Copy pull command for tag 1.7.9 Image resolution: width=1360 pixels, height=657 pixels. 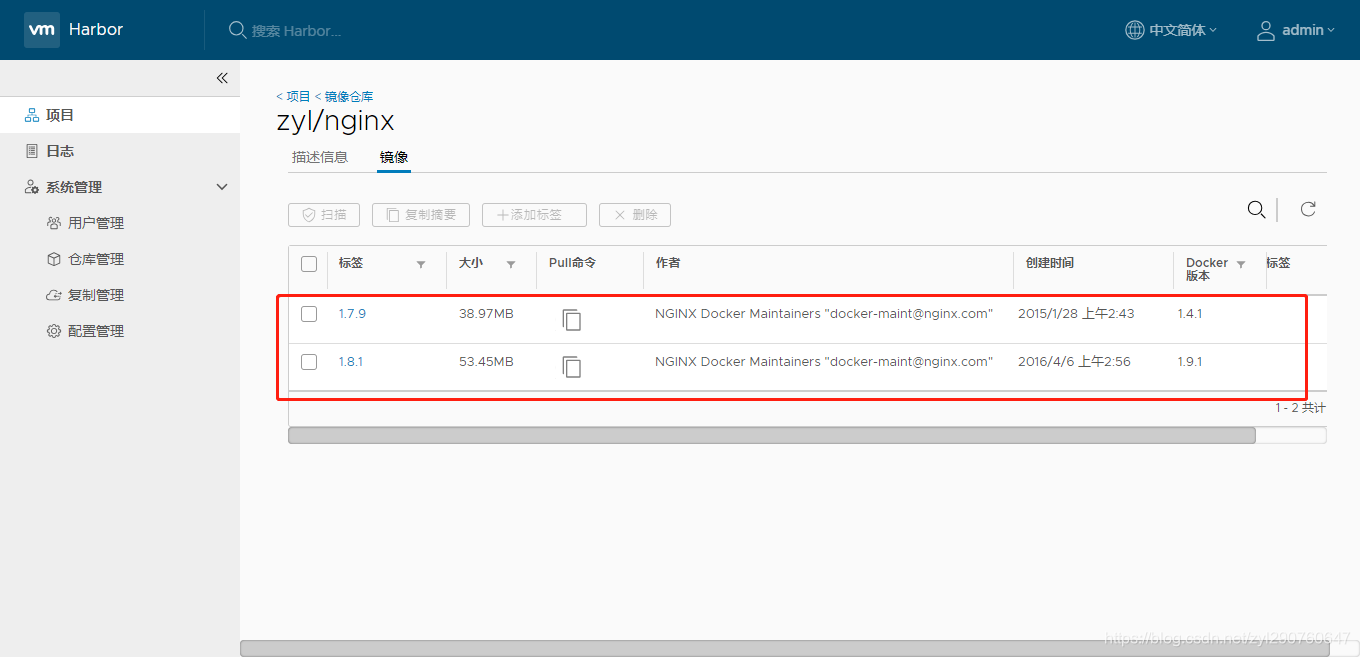pyautogui.click(x=571, y=319)
